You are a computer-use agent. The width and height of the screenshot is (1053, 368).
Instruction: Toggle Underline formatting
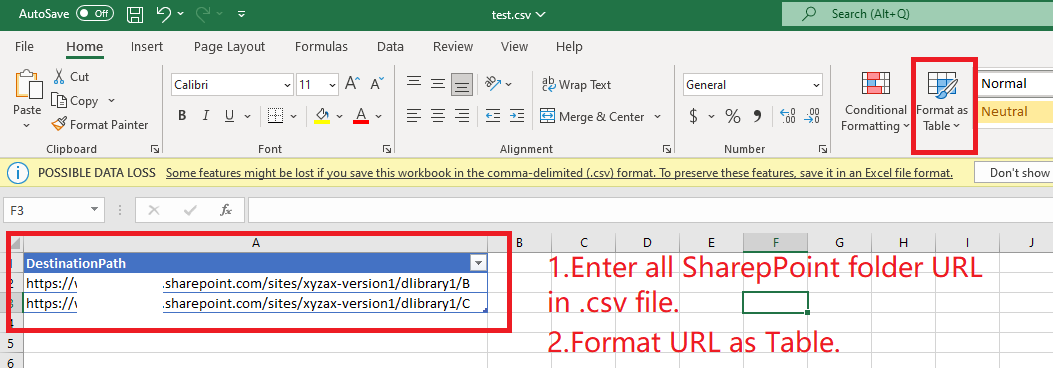[x=229, y=116]
